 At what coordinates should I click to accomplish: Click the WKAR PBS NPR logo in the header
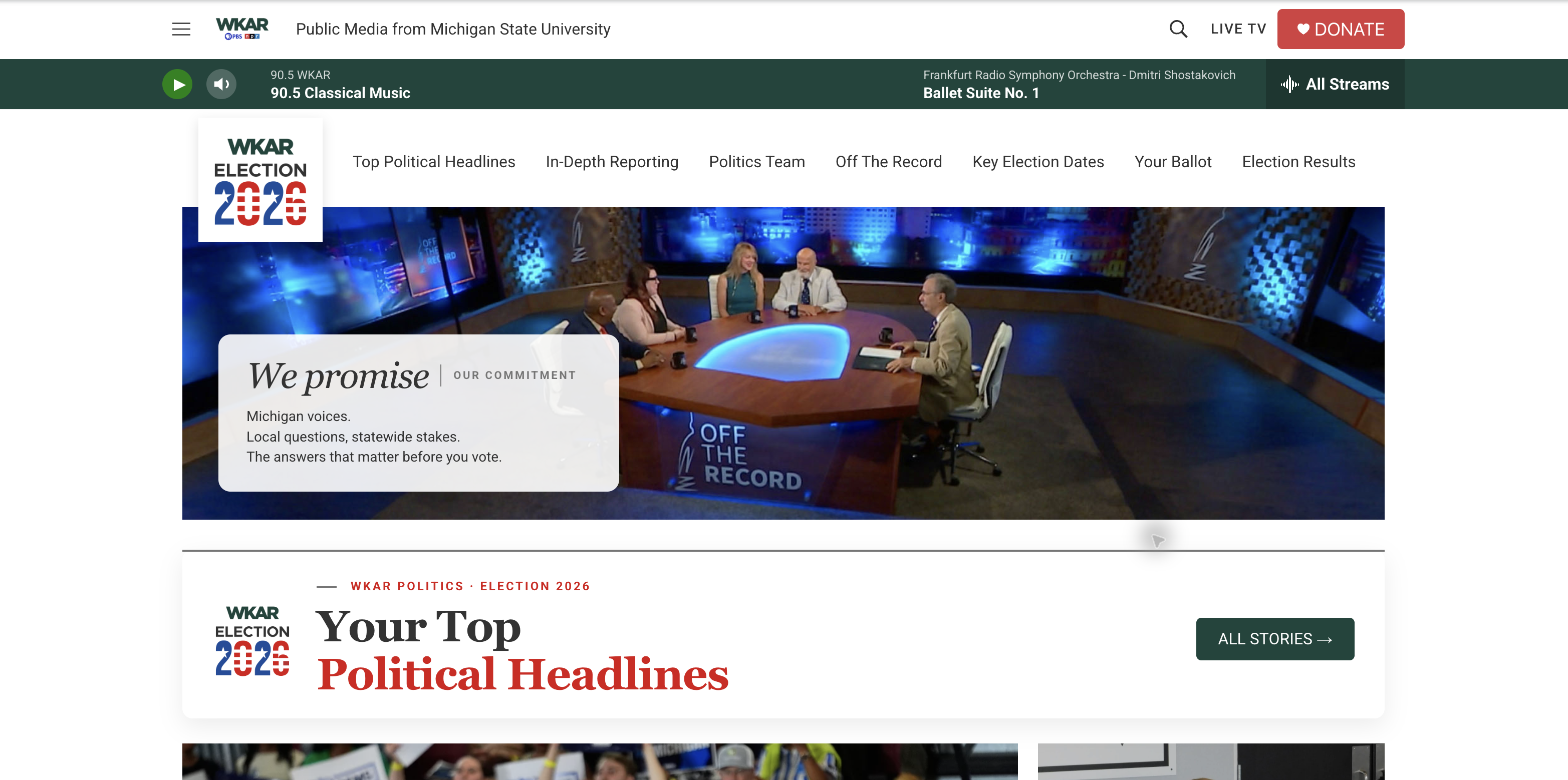point(241,29)
